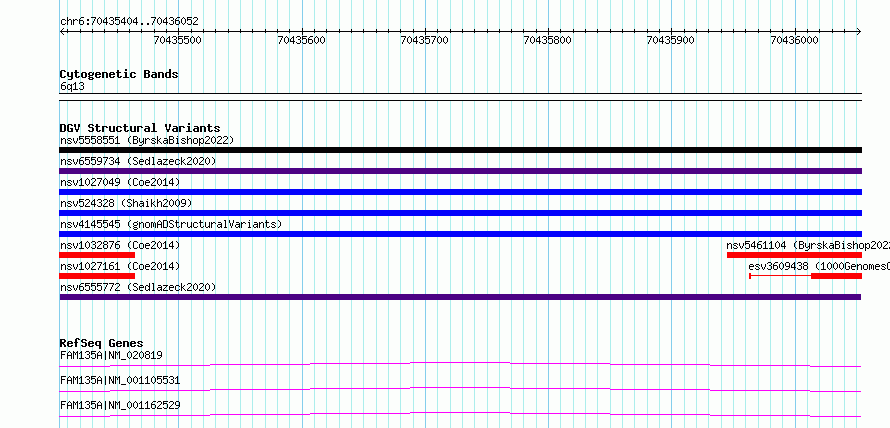Click the red nsv1027161 variant bar

point(97,276)
